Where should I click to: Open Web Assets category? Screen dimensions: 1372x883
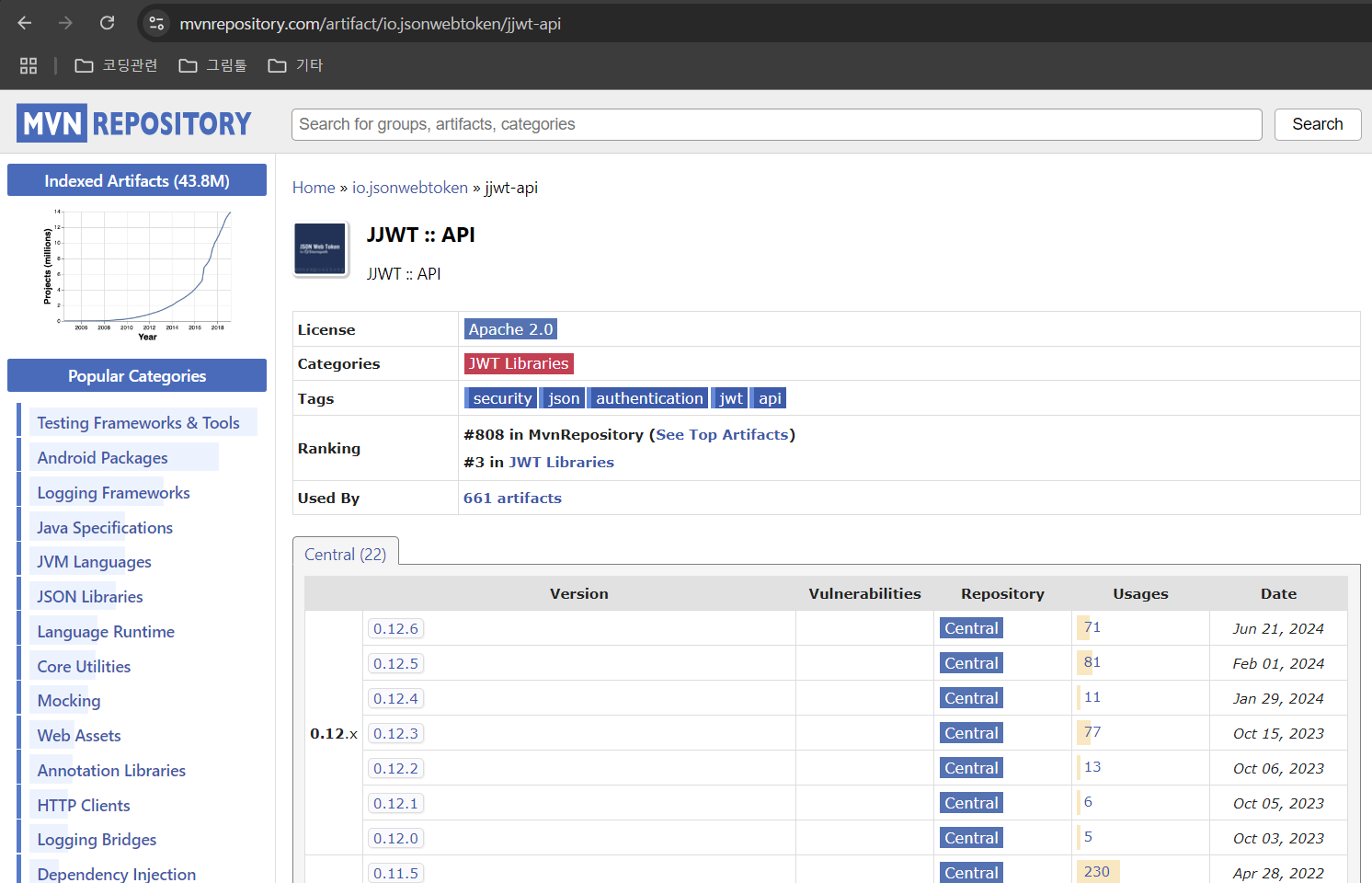pyautogui.click(x=79, y=736)
